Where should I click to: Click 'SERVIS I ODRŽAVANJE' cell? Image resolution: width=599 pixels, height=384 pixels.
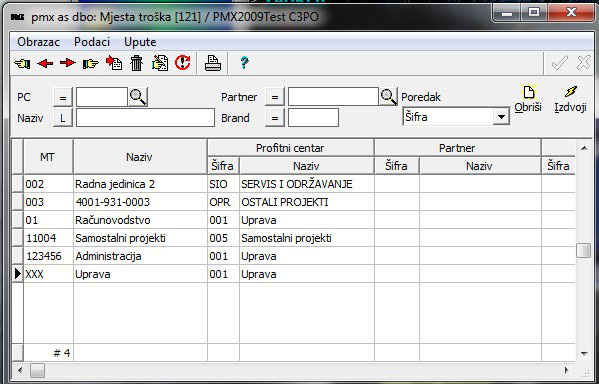click(306, 184)
